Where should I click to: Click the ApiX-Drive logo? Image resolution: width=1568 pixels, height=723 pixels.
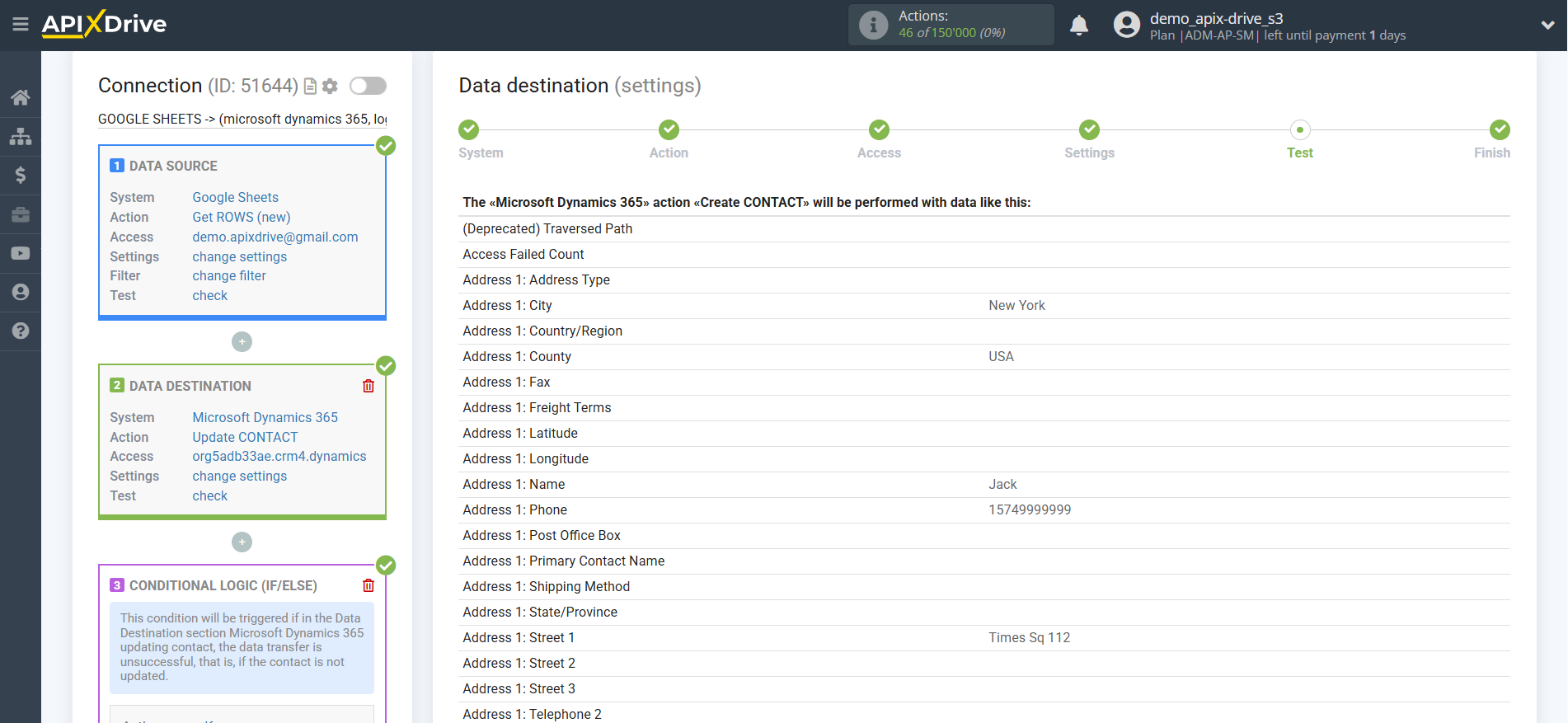104,24
